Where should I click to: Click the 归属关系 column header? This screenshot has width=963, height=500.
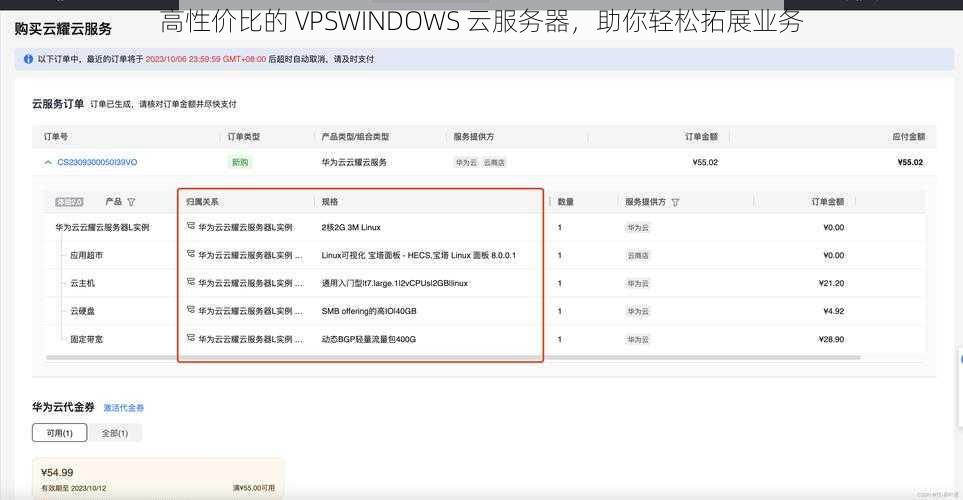(202, 201)
